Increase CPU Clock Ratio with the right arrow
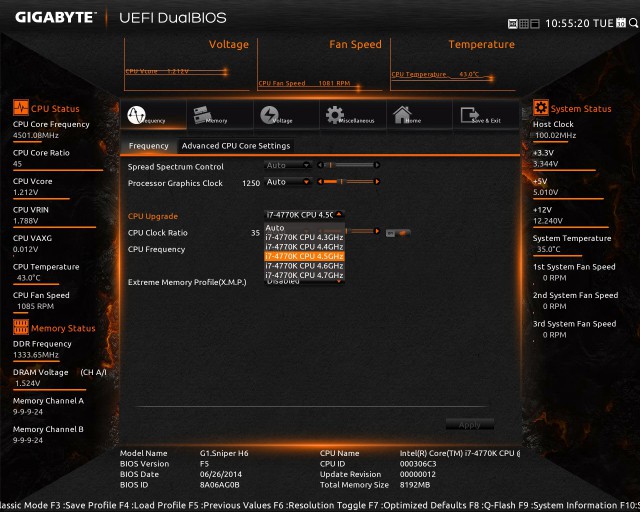This screenshot has height=512, width=640. tap(377, 231)
